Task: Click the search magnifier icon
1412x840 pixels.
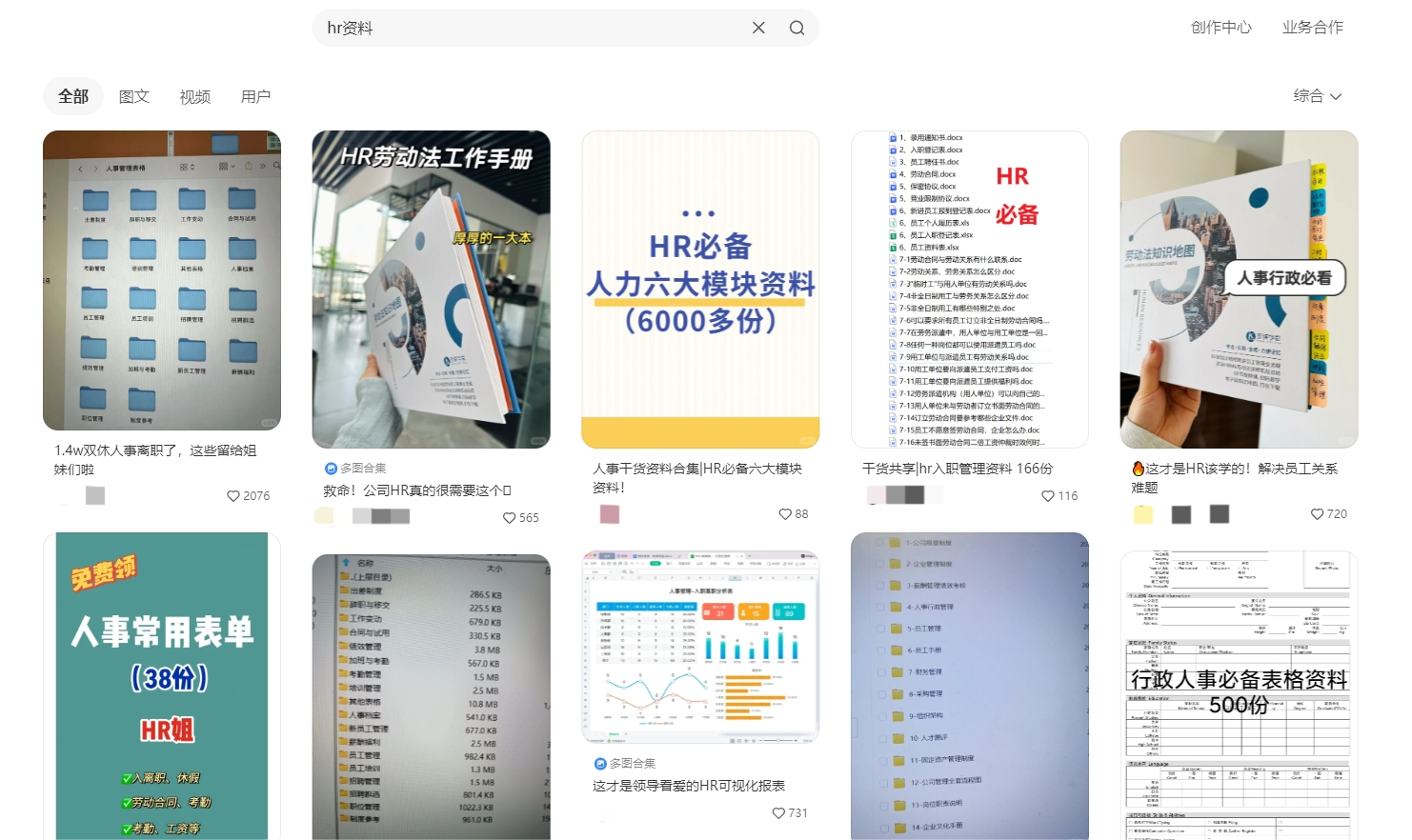Action: pos(797,28)
